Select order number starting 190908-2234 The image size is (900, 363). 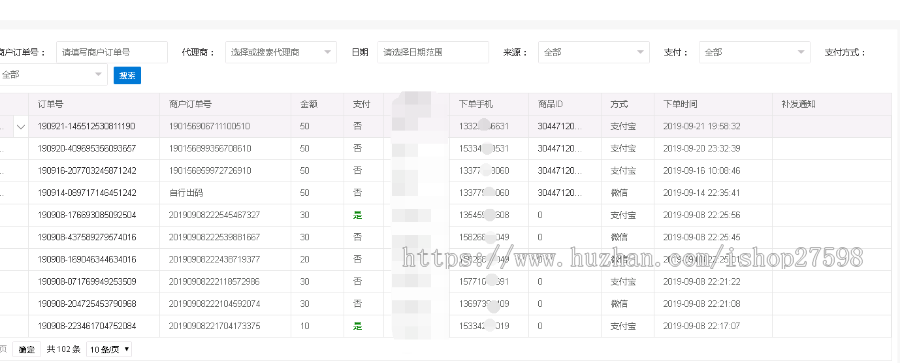(x=87, y=326)
